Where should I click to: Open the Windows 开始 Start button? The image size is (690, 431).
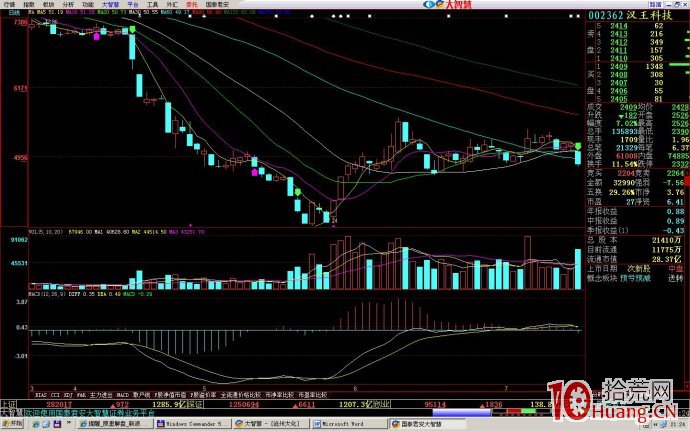click(11, 424)
